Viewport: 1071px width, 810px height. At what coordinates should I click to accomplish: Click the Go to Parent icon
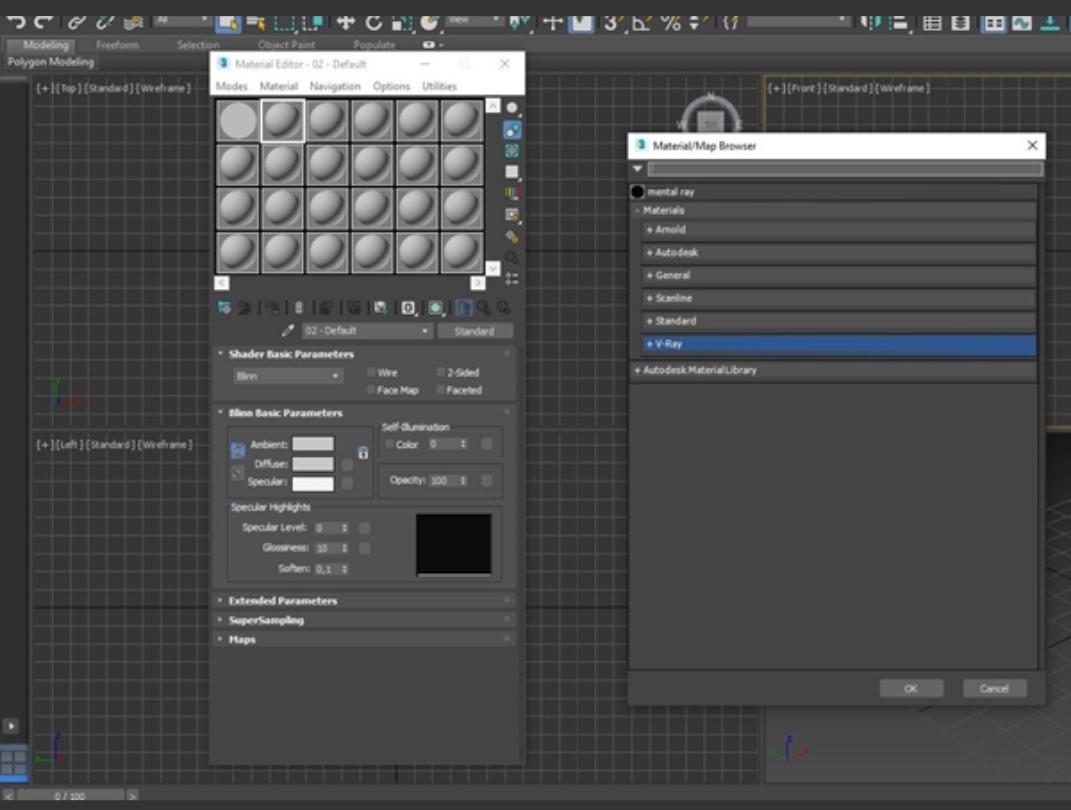click(484, 308)
